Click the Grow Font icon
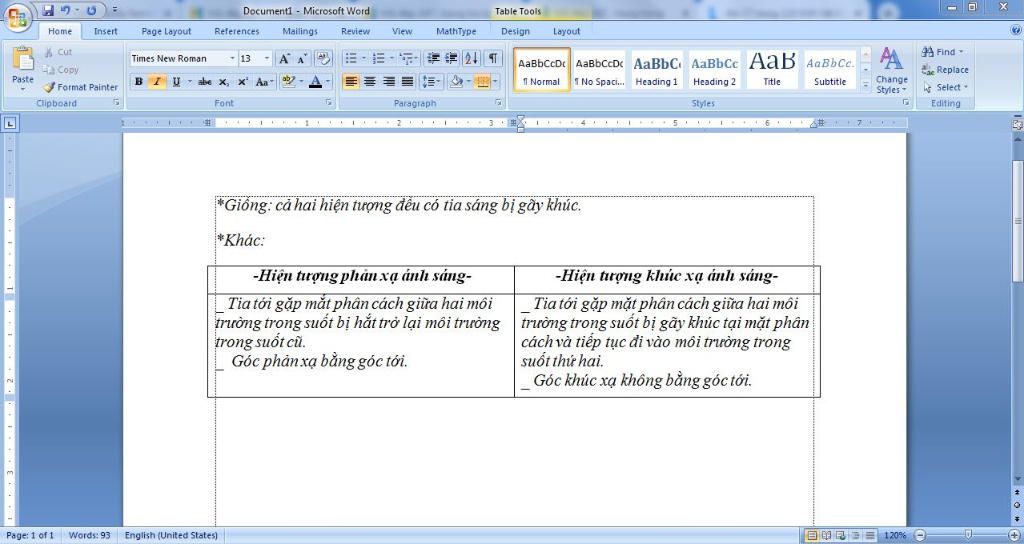This screenshot has height=544, width=1024. click(x=285, y=59)
